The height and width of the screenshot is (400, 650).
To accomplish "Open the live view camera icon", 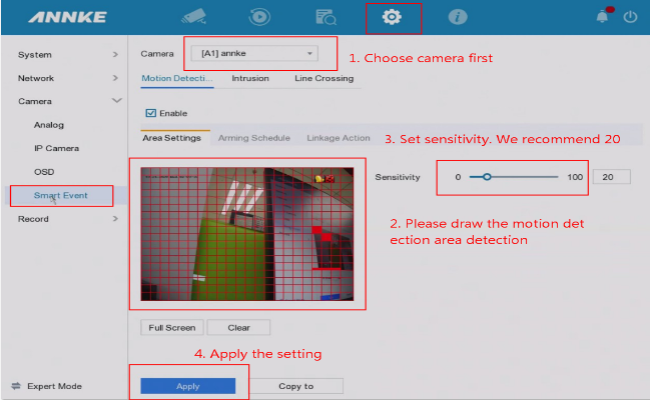I will [x=194, y=17].
